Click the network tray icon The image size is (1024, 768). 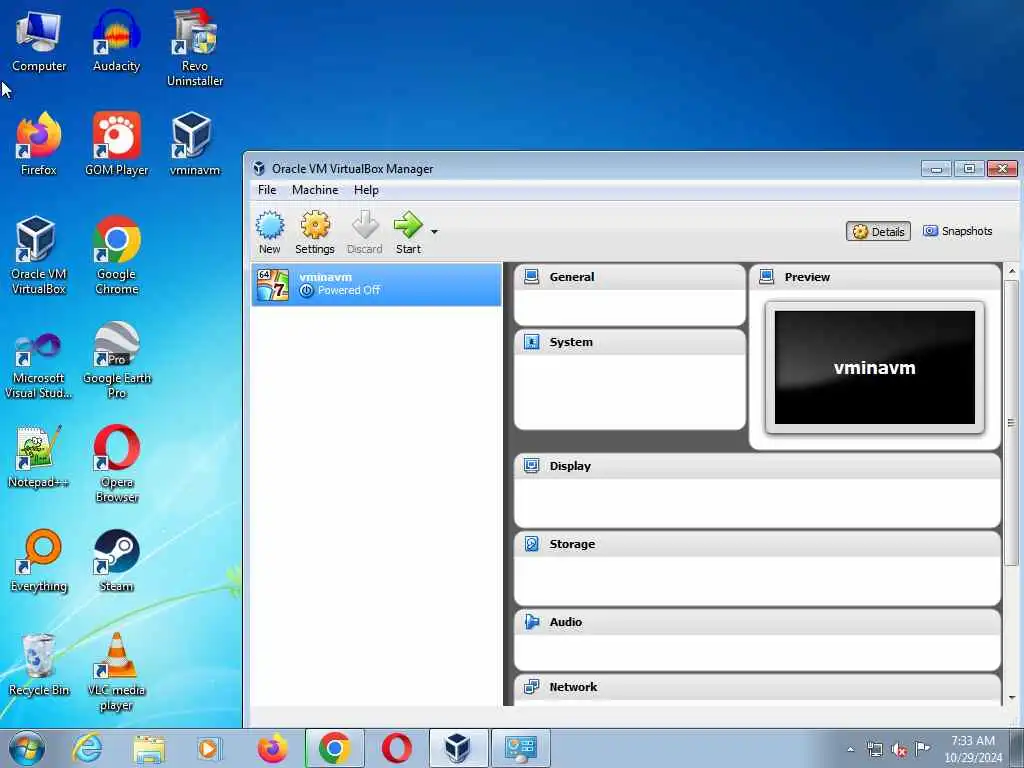tap(874, 749)
